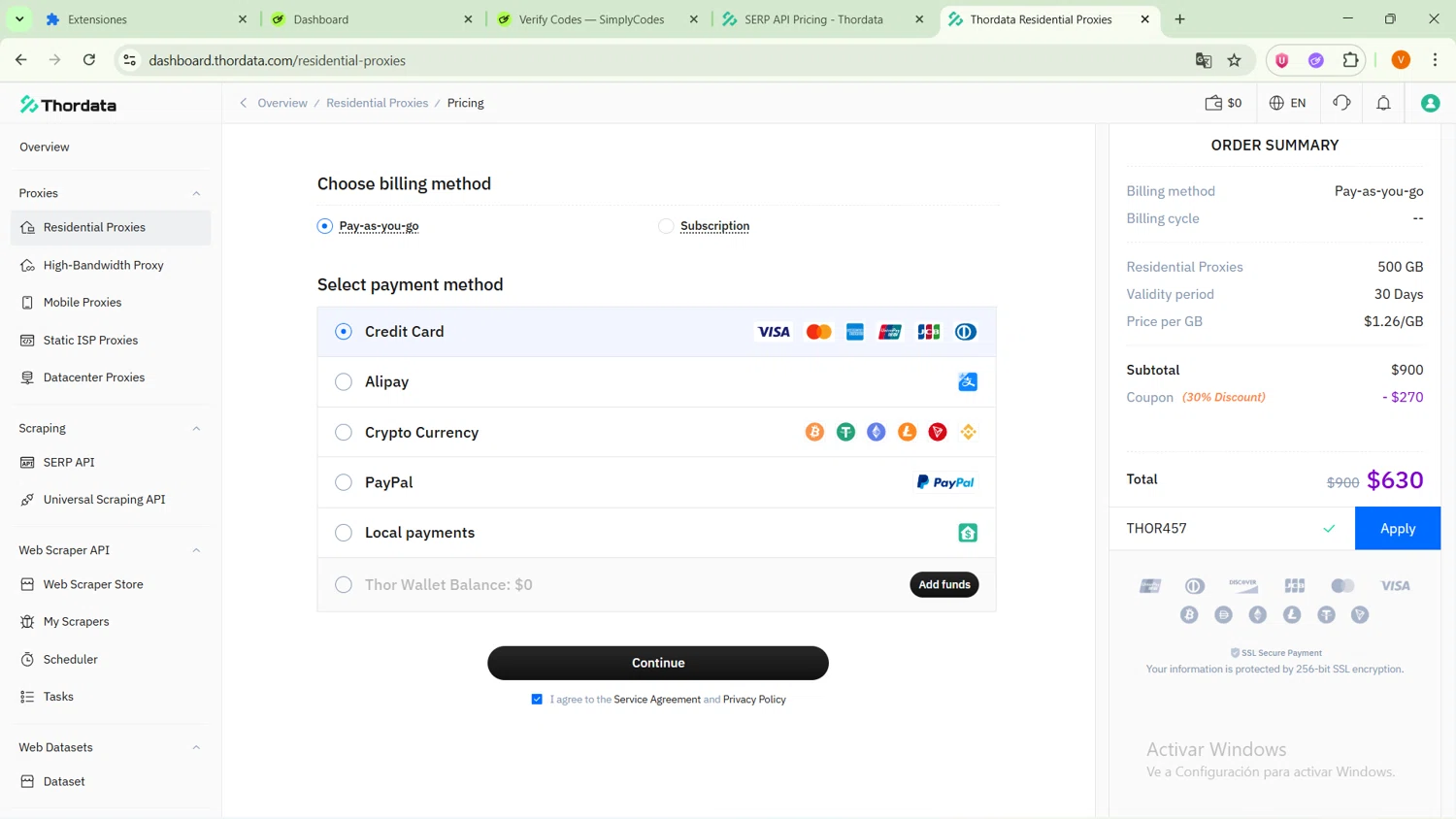Open the EN language selector
Screen dimensions: 1456x819
click(x=1287, y=103)
